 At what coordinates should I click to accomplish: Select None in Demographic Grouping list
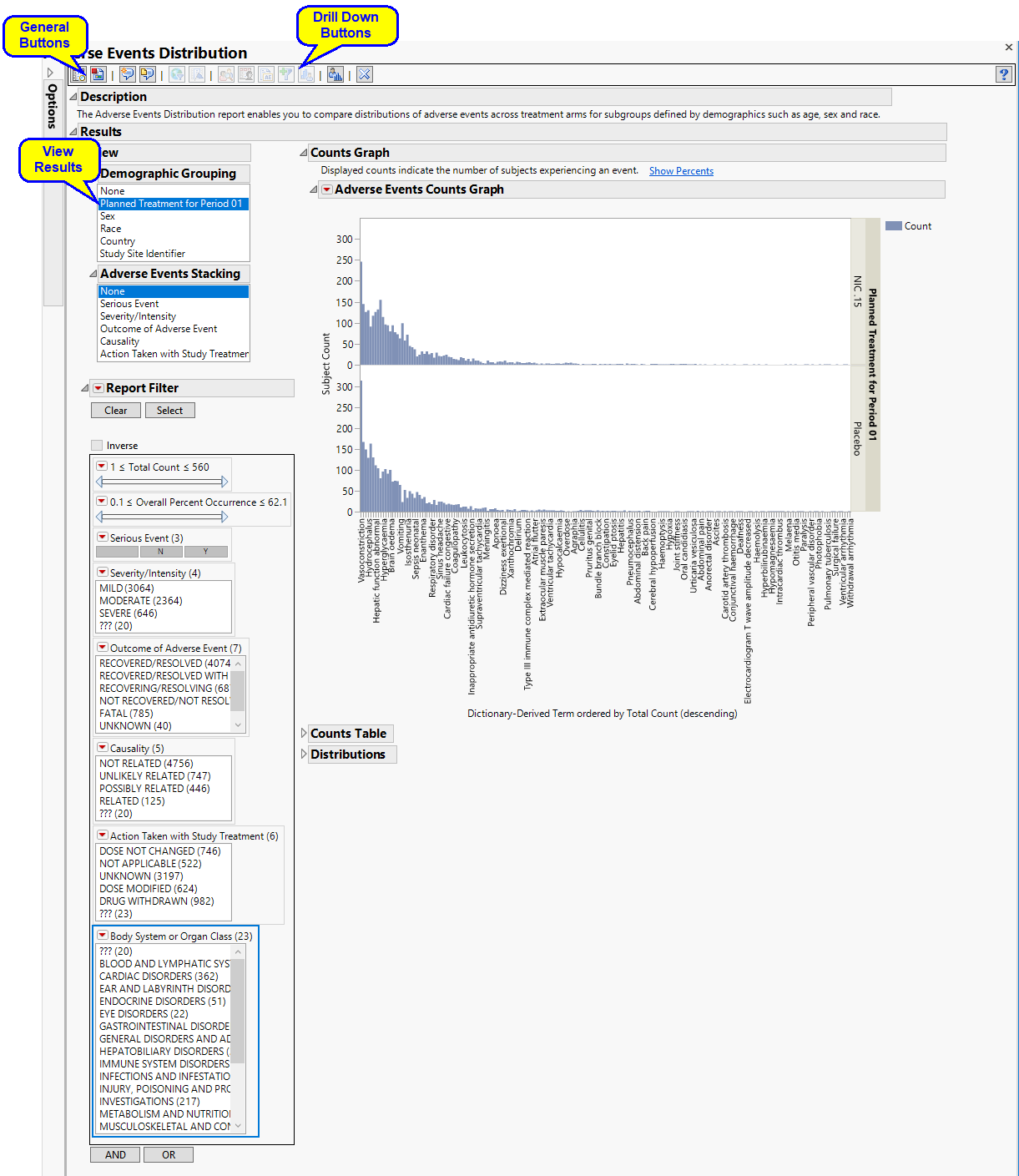(x=173, y=191)
